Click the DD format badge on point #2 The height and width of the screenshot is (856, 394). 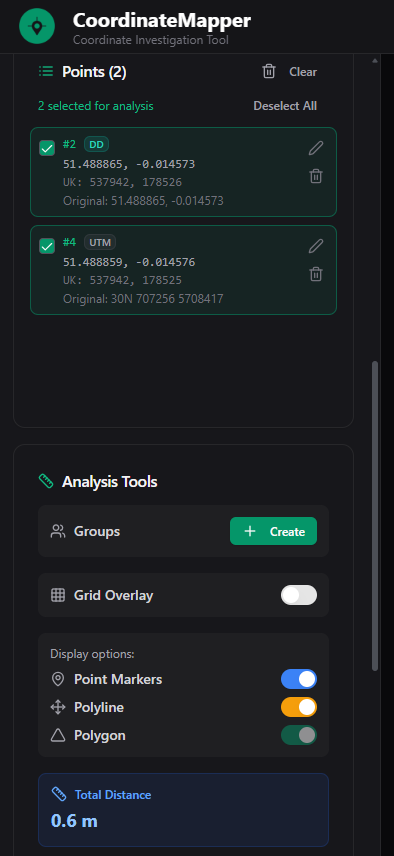[97, 144]
